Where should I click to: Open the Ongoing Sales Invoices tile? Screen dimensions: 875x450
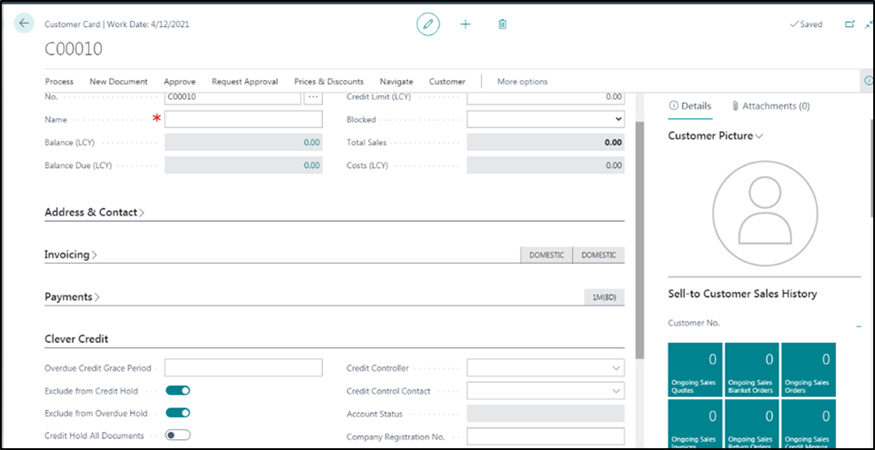[x=695, y=423]
